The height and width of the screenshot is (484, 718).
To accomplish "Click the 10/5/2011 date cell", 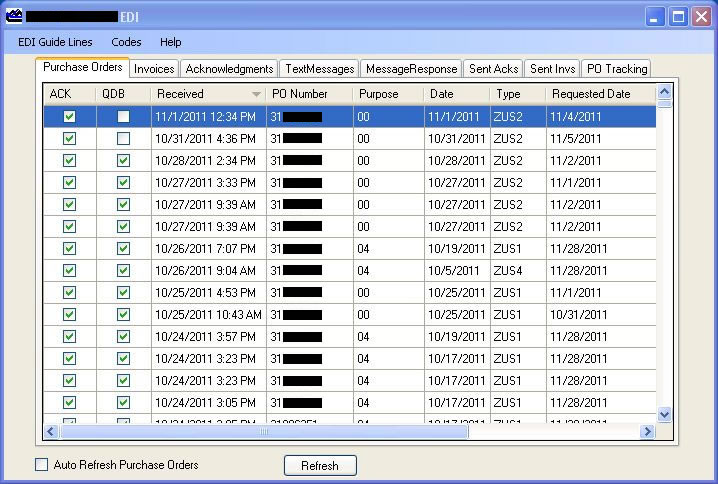I will tap(457, 270).
